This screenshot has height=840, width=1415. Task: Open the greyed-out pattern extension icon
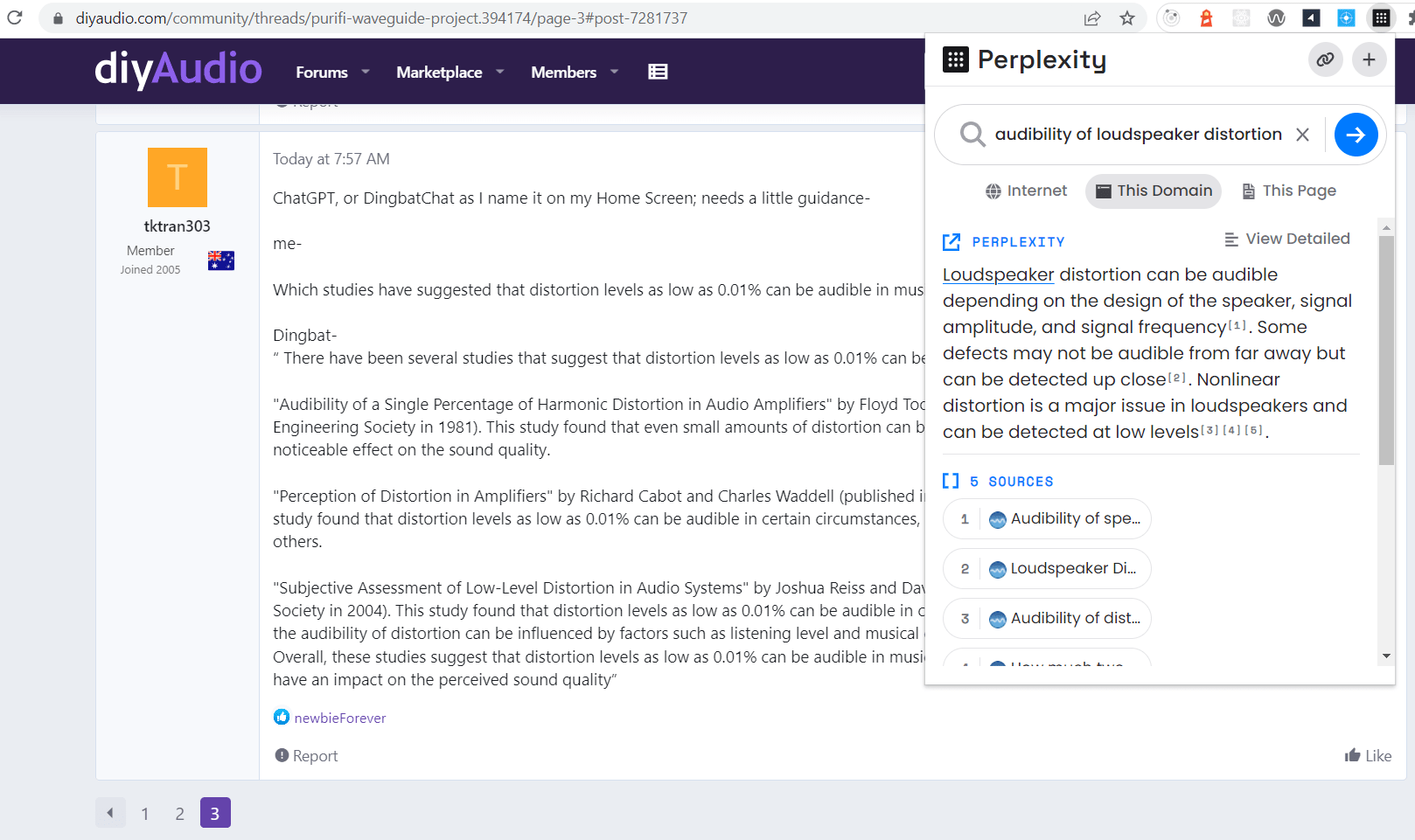pyautogui.click(x=1241, y=17)
